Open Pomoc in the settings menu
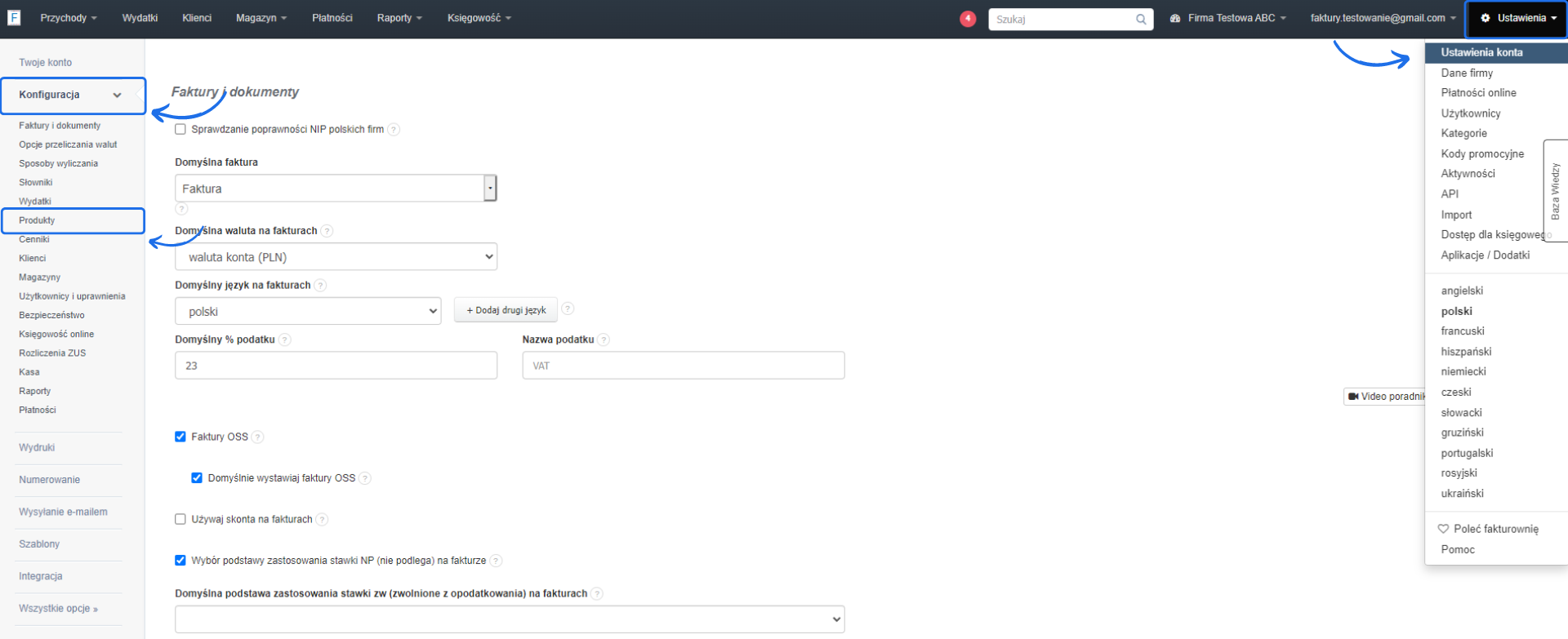1568x639 pixels. pos(1458,550)
